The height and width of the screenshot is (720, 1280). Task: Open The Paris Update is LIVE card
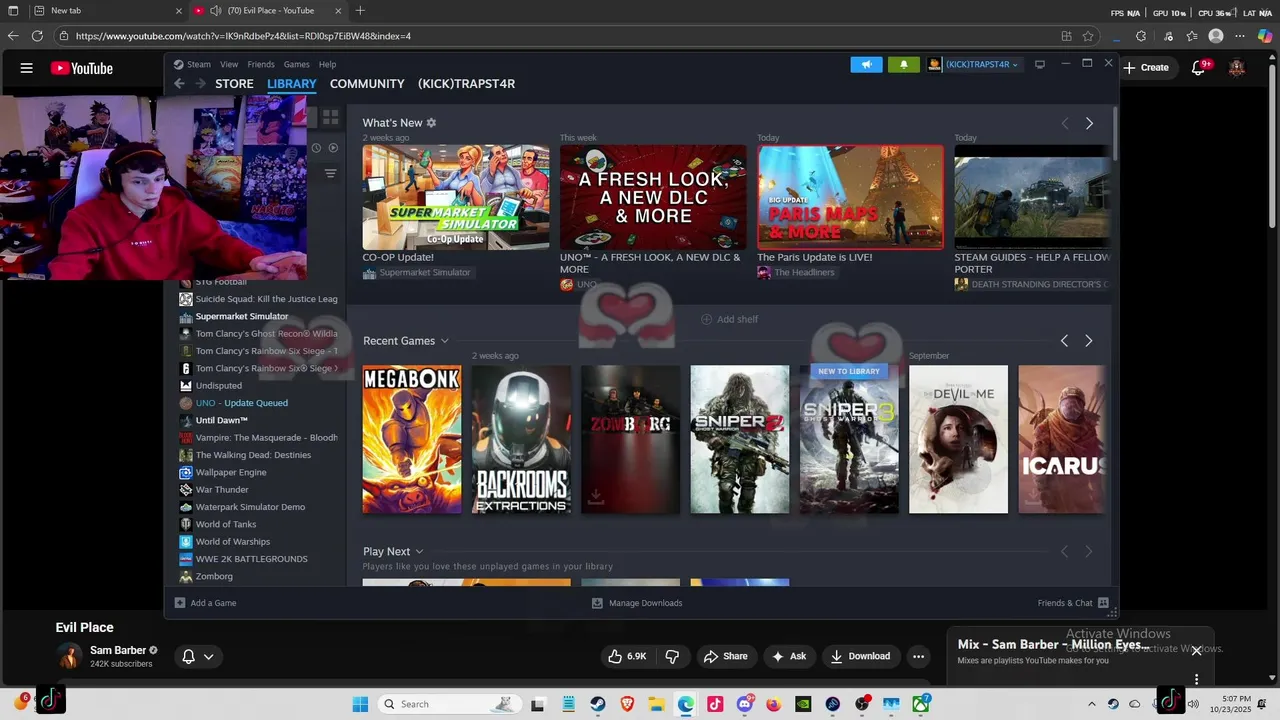850,198
